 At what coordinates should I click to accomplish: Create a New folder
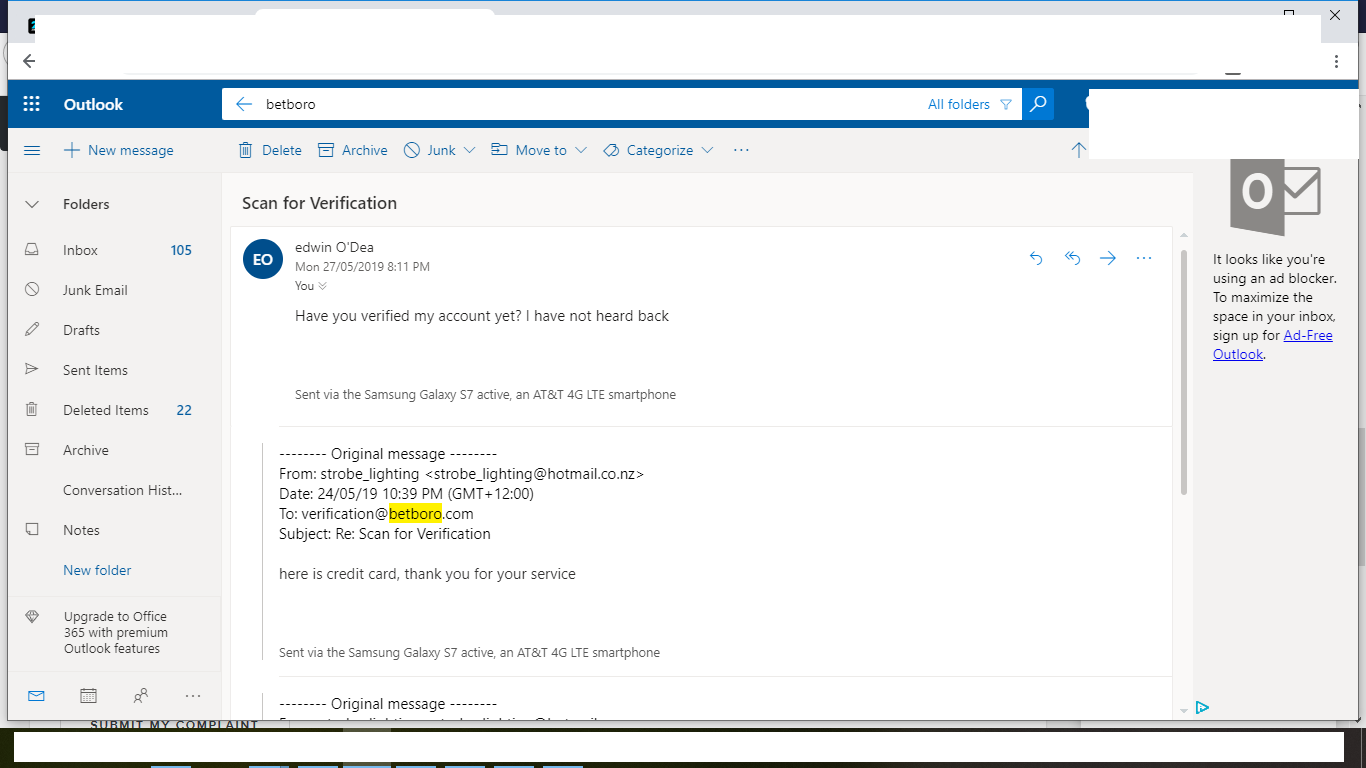(x=97, y=570)
